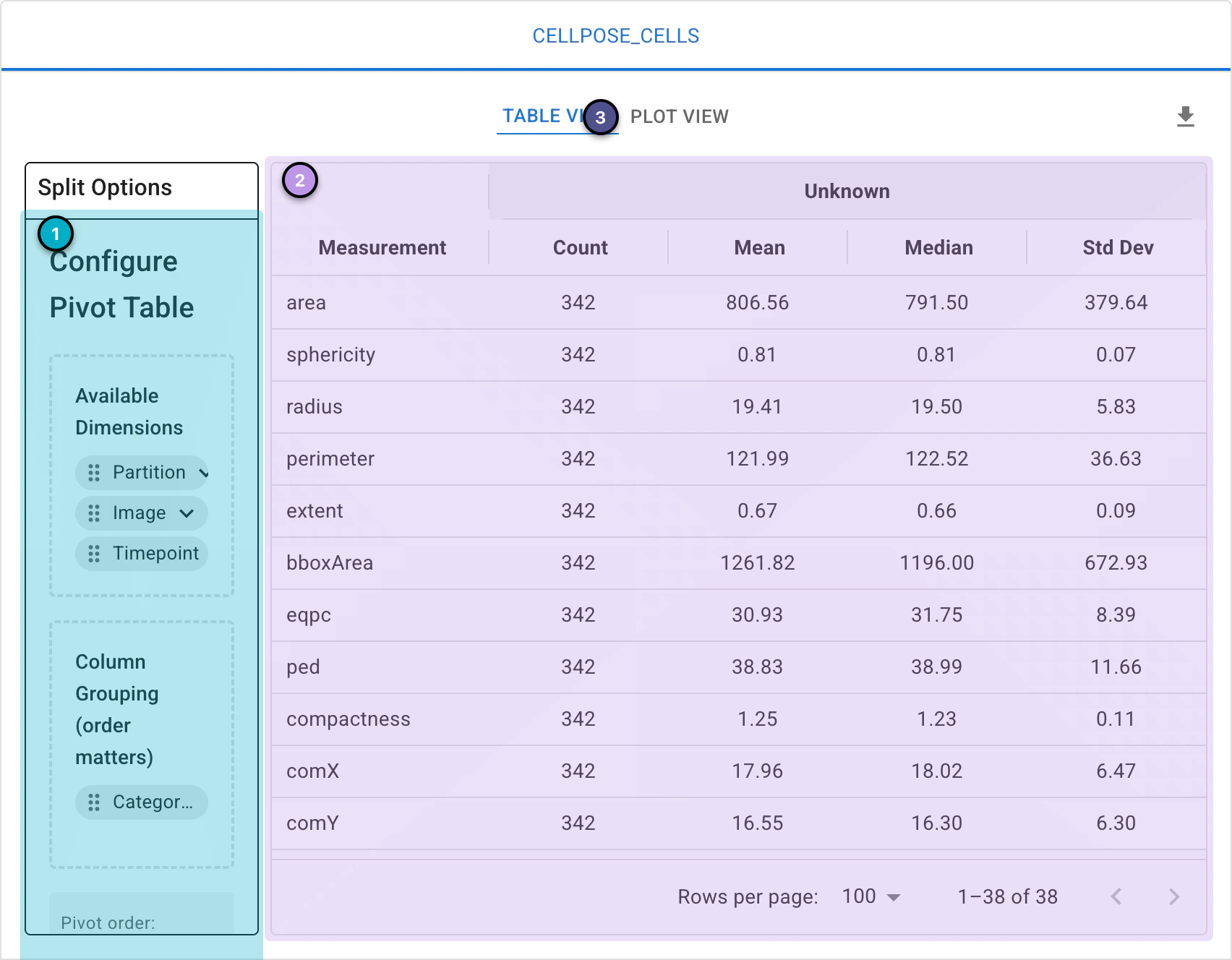Sort by the Measurement column header
The image size is (1232, 960).
coord(382,248)
